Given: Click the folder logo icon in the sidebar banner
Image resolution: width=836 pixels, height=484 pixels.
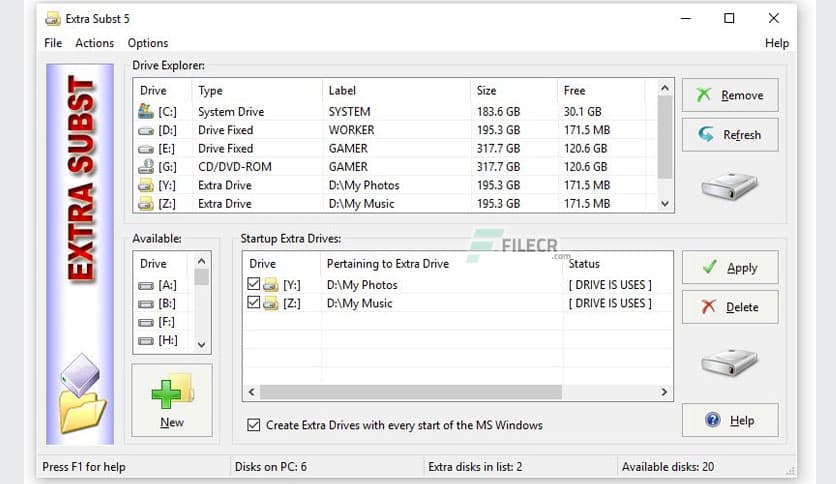Looking at the screenshot, I should pyautogui.click(x=82, y=392).
